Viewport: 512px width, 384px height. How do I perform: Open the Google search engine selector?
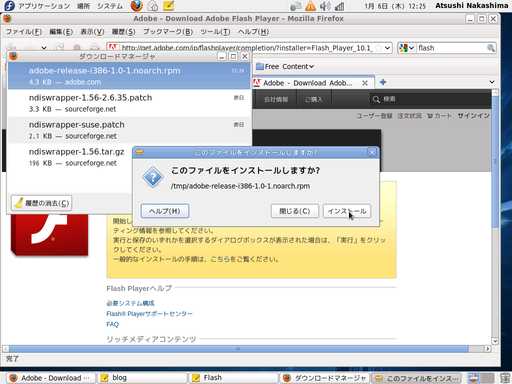tap(406, 48)
